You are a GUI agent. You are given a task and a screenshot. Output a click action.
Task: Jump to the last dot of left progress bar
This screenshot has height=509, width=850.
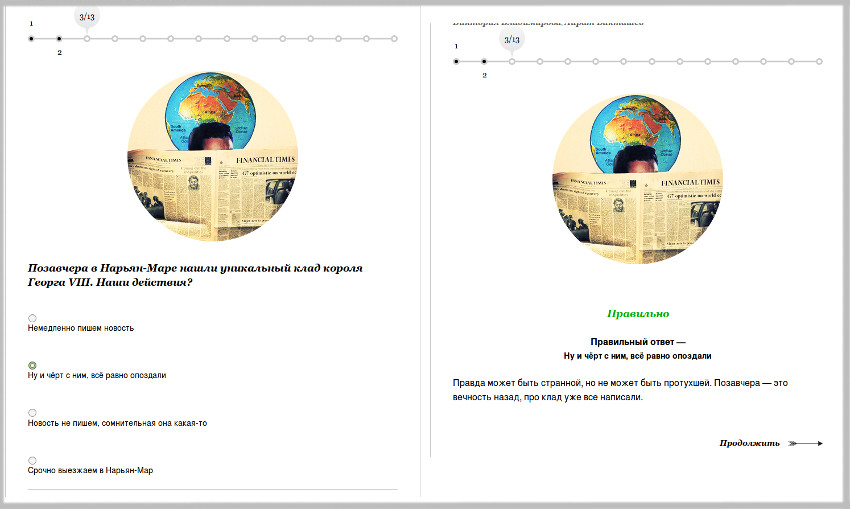pos(394,39)
